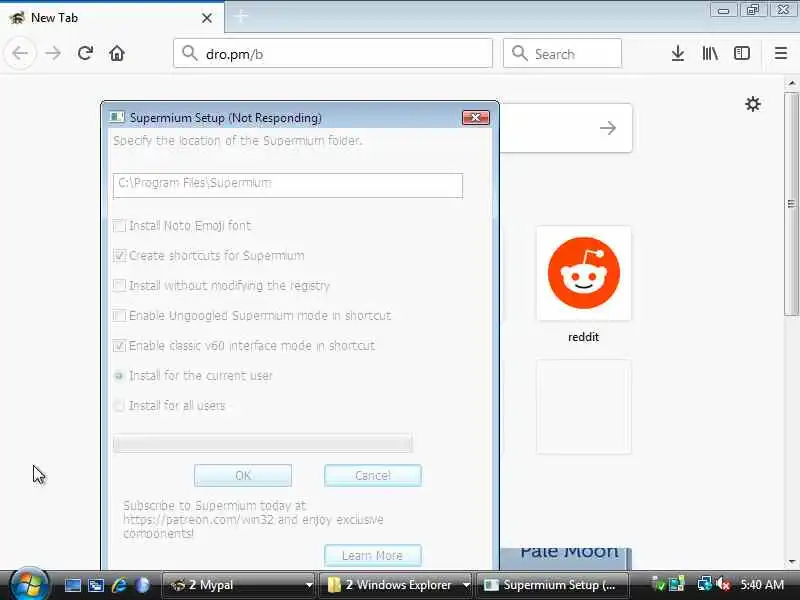The width and height of the screenshot is (800, 600).
Task: Click Cancel in Supermium Setup
Action: [x=373, y=476]
